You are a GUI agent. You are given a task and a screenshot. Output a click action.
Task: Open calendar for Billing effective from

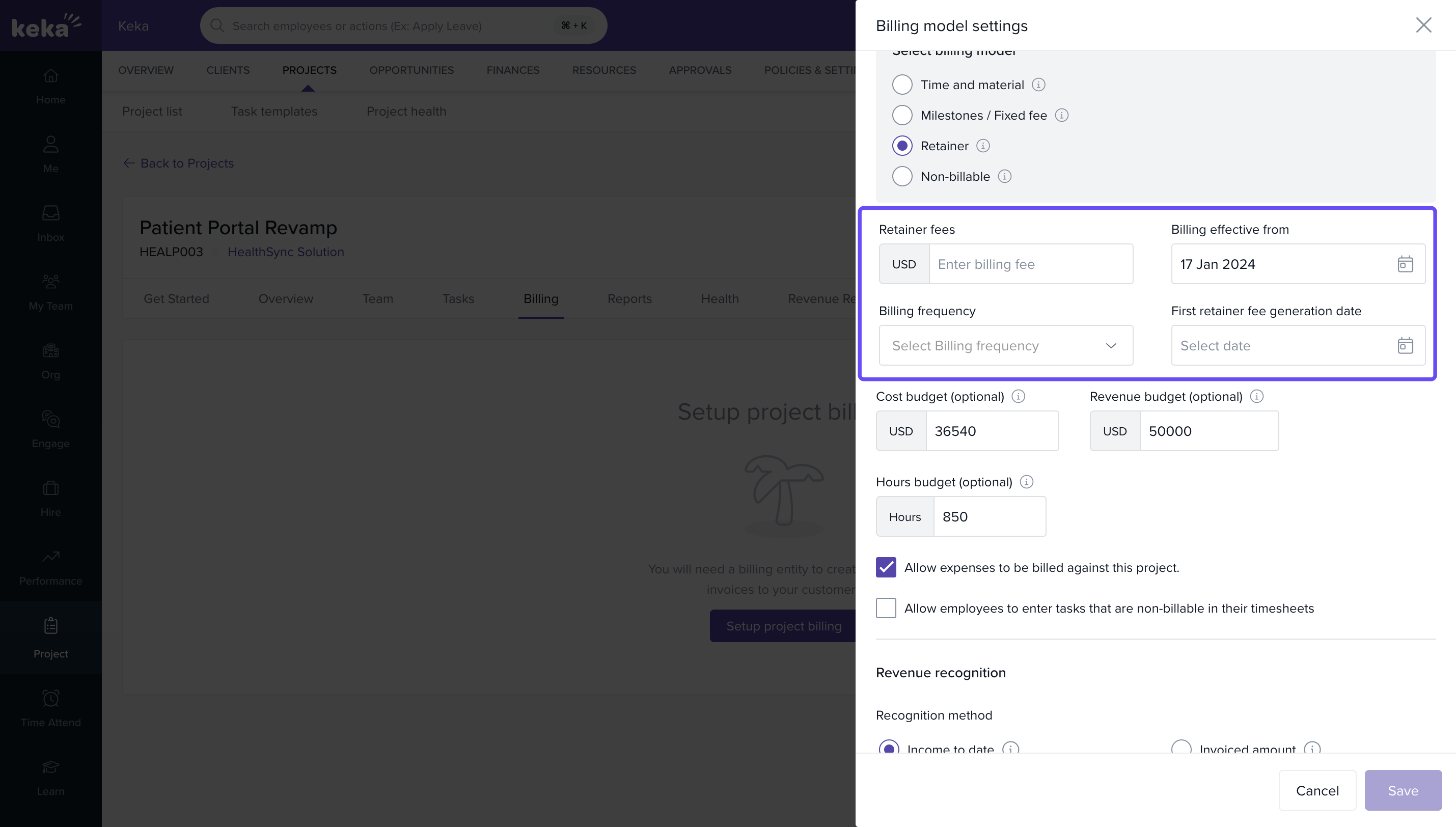tap(1405, 264)
